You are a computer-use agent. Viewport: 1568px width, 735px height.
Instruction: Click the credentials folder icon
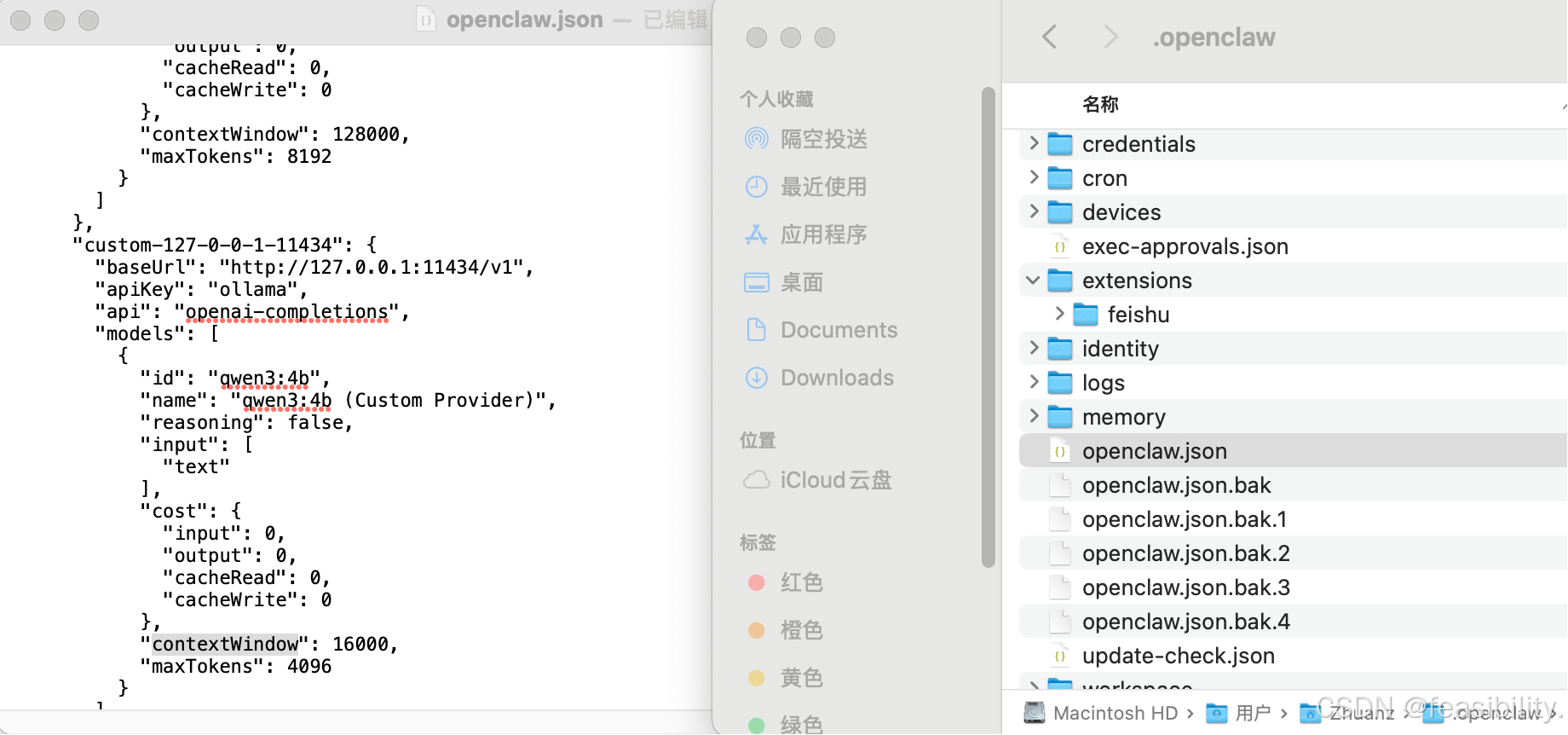point(1060,144)
